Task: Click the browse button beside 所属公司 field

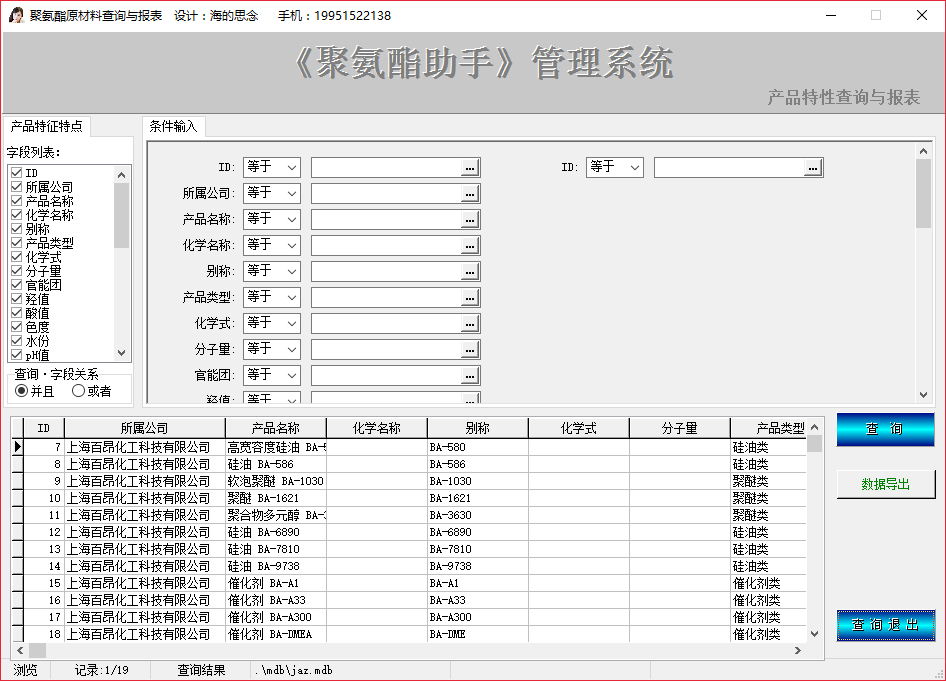Action: tap(470, 194)
